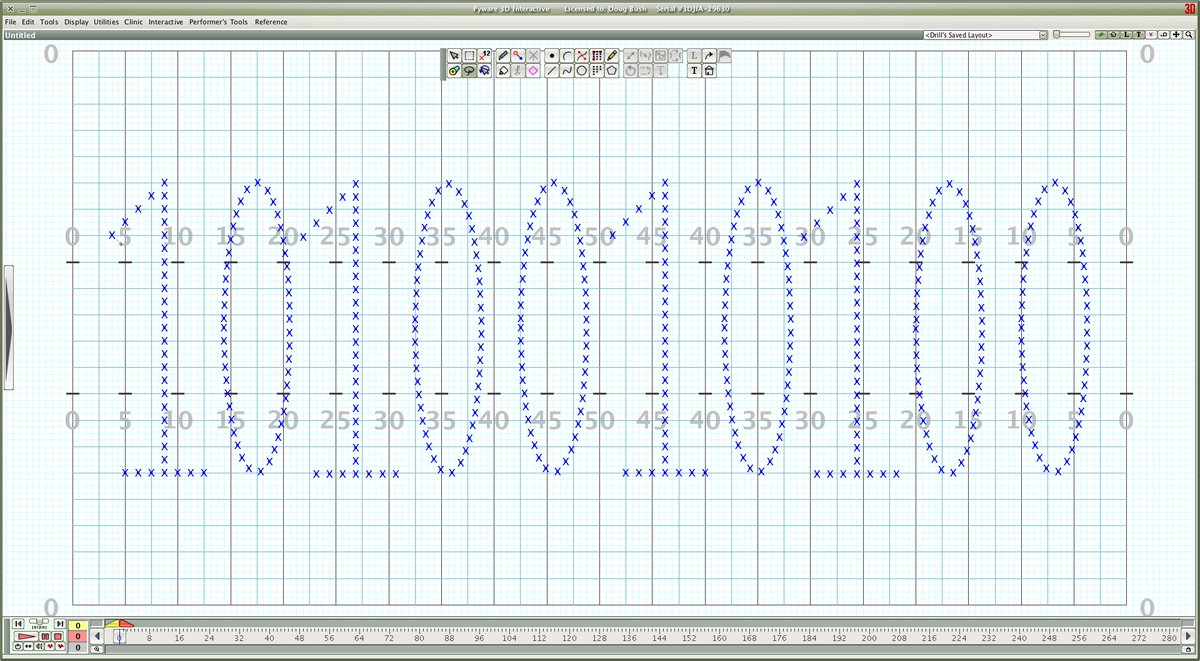Open the Edit menu
The width and height of the screenshot is (1200, 661).
click(28, 22)
